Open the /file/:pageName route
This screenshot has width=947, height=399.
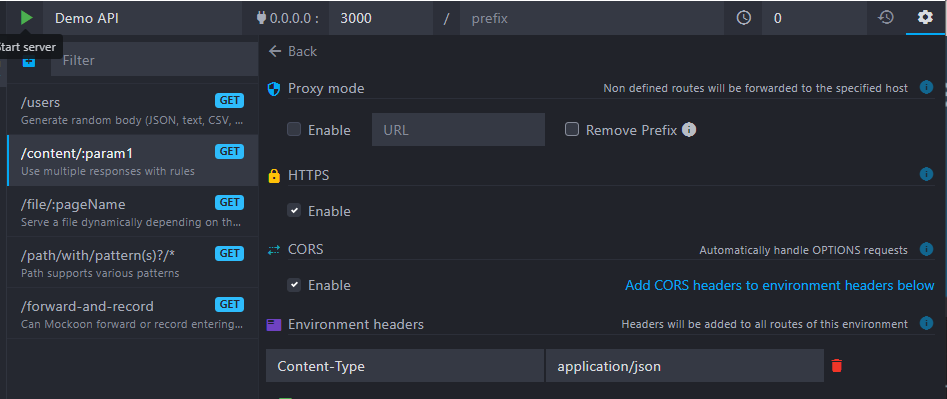132,211
